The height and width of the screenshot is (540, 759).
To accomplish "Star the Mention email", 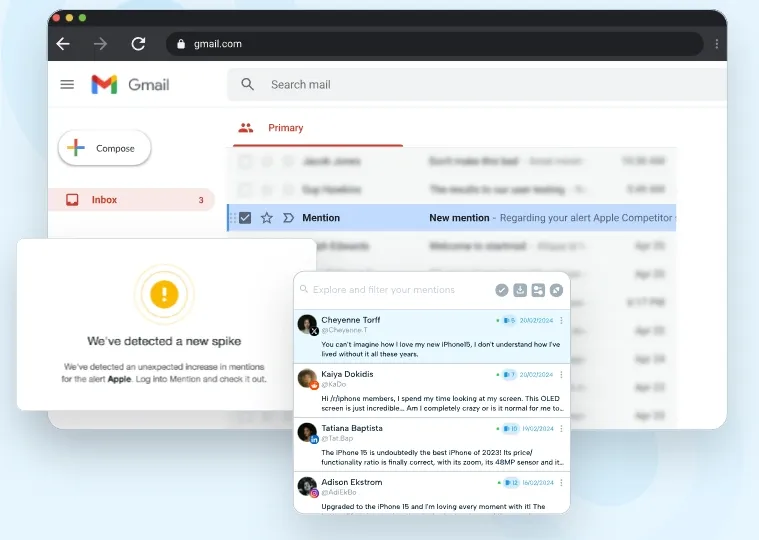I will pos(267,218).
